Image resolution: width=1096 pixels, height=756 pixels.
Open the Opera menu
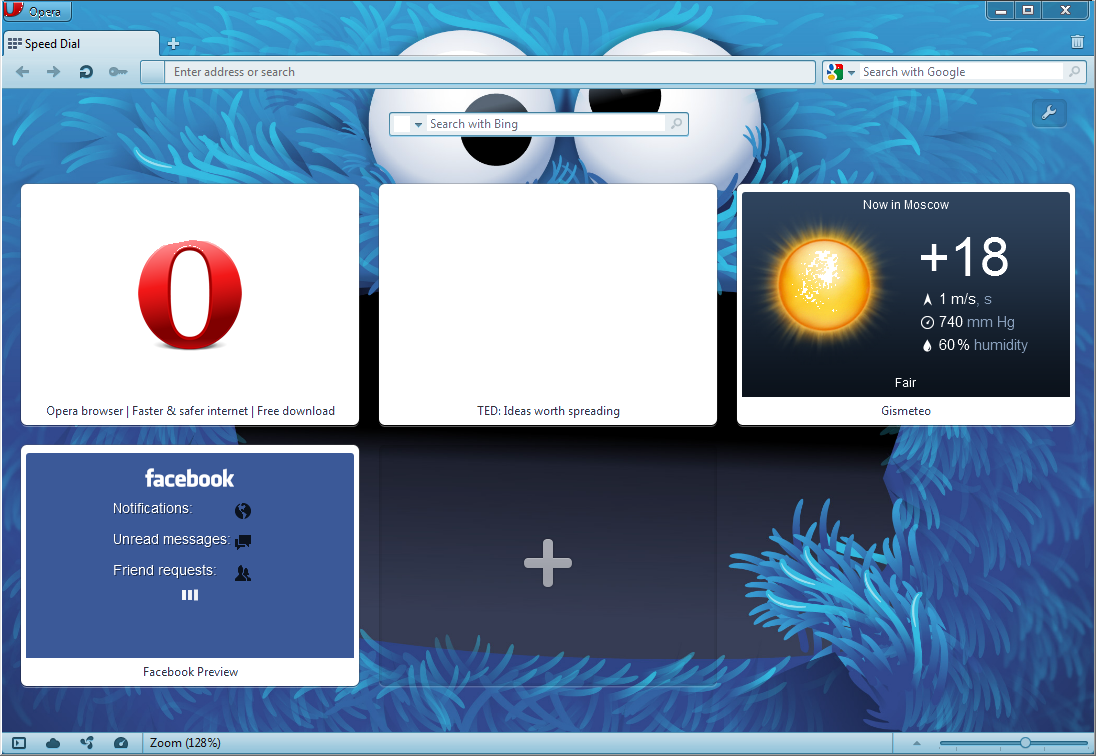(36, 11)
